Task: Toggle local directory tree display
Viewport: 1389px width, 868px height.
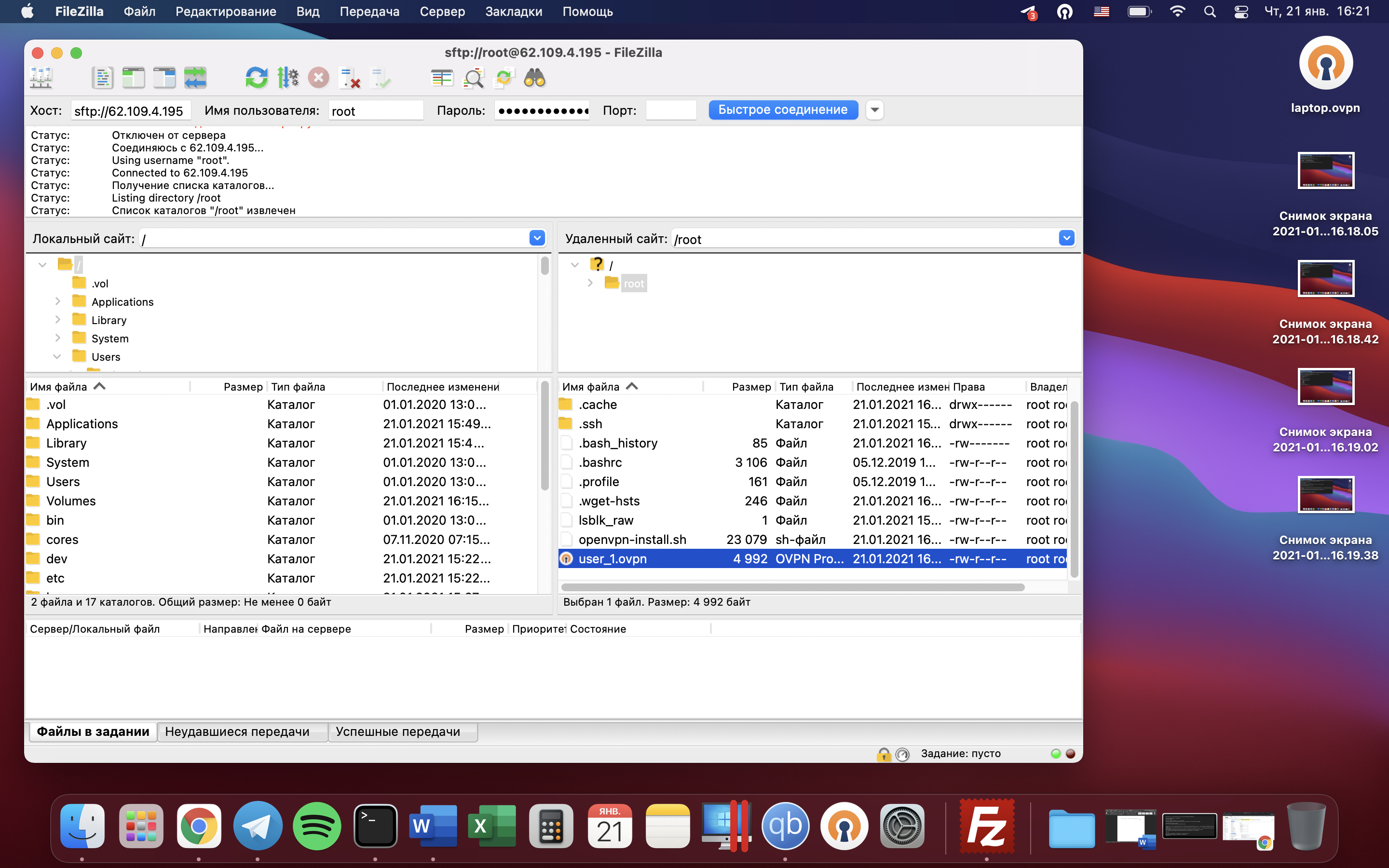Action: [134, 78]
